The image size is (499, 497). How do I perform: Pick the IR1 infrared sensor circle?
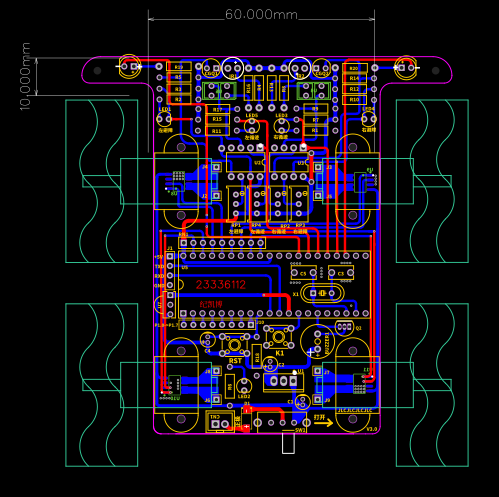pyautogui.click(x=233, y=68)
